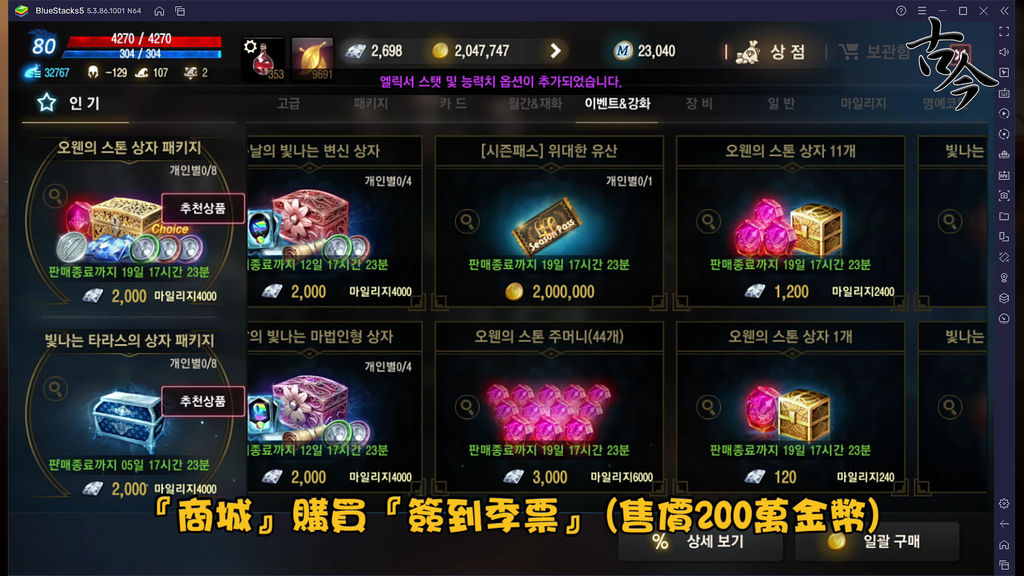Click the red health potion icon
Image resolution: width=1024 pixels, height=576 pixels.
point(263,59)
